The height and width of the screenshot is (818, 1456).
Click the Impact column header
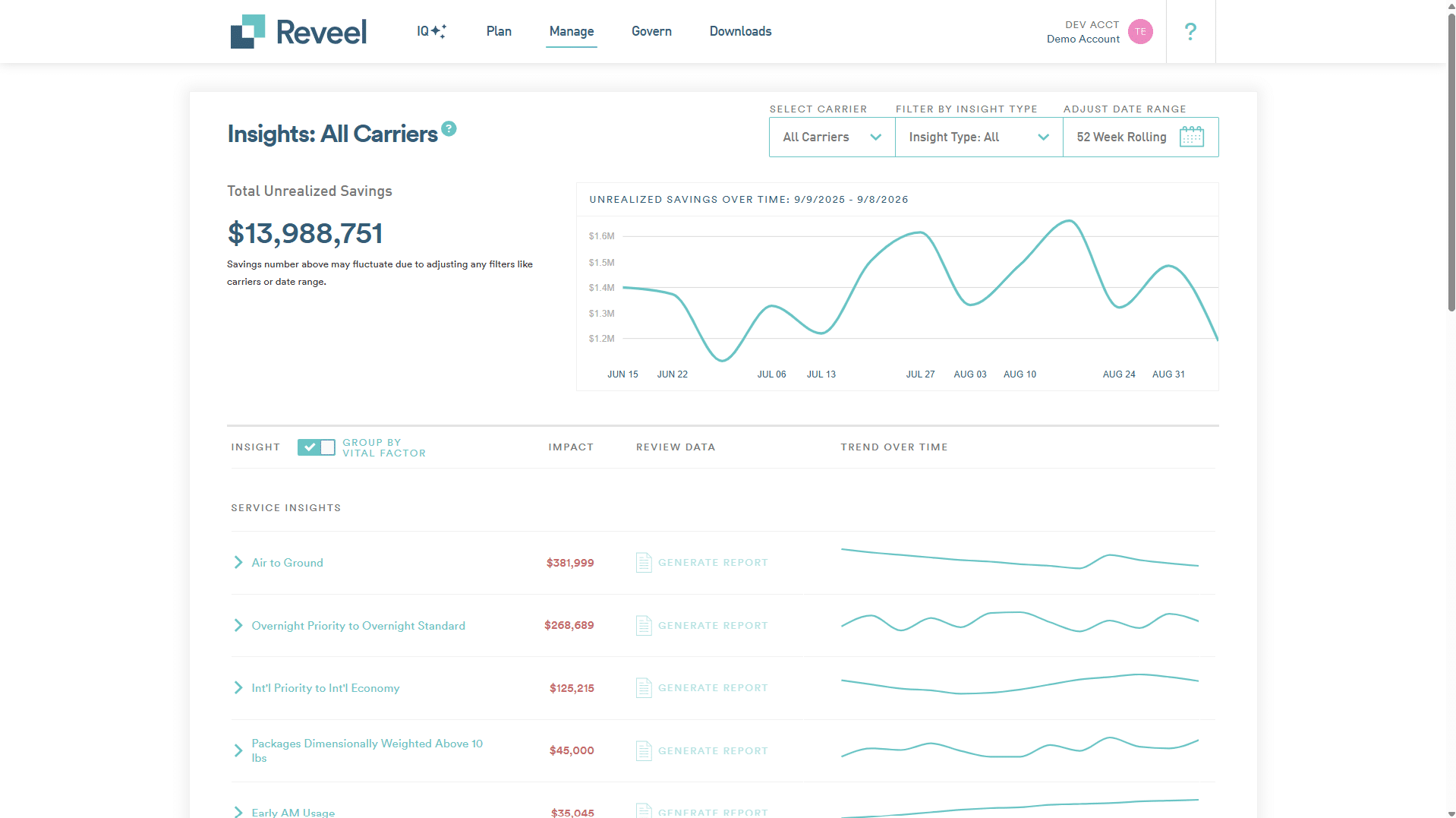571,447
